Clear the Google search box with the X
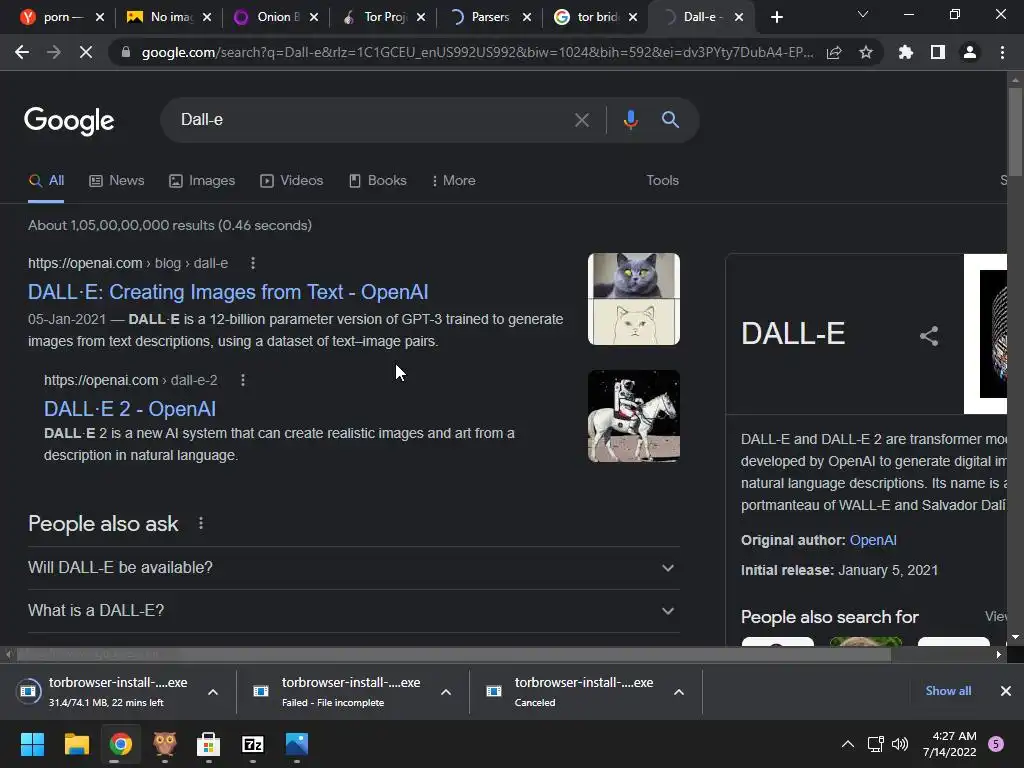 pos(581,120)
